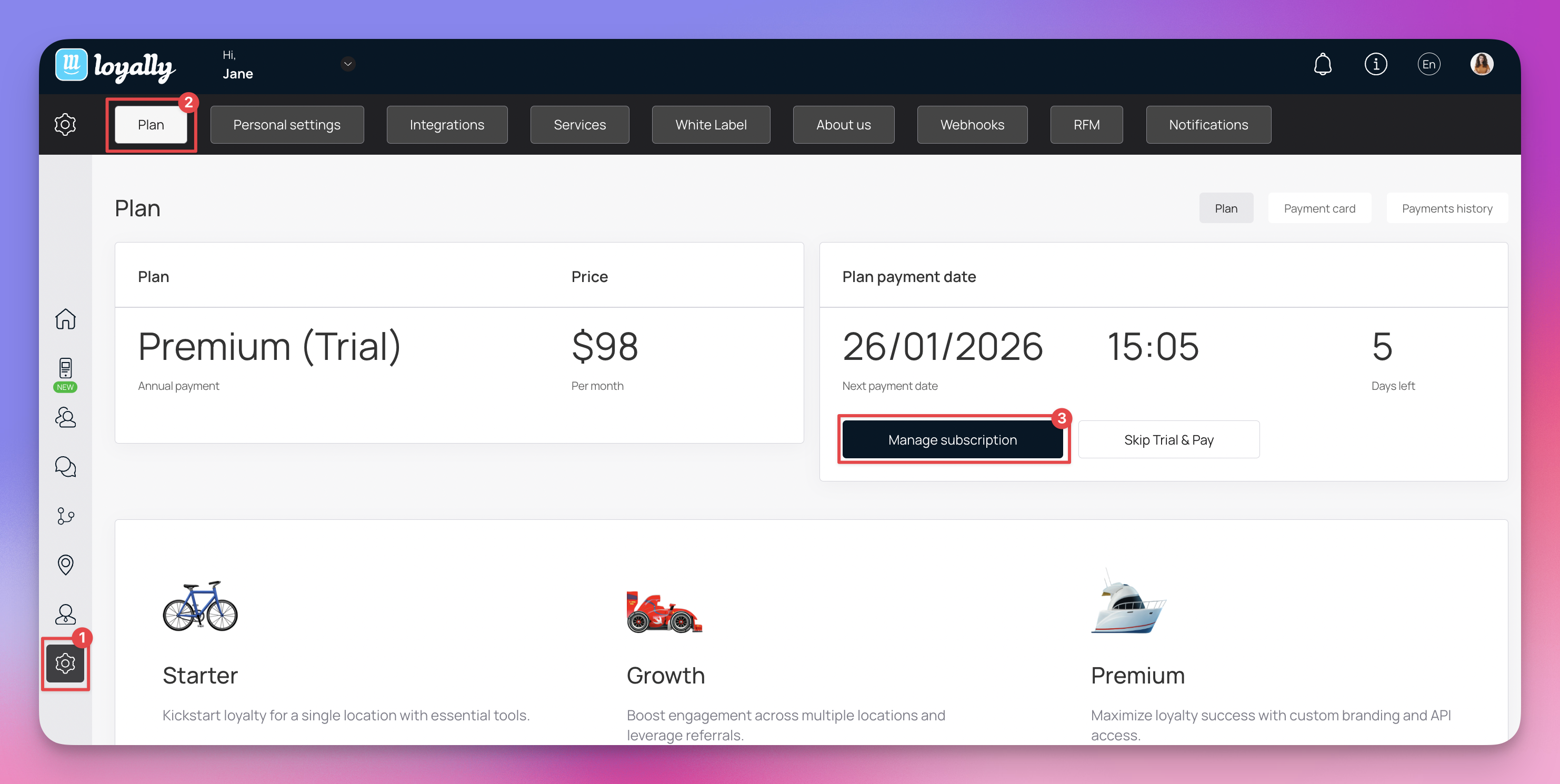1560x784 pixels.
Task: Open the customers icon in sidebar
Action: tap(65, 418)
